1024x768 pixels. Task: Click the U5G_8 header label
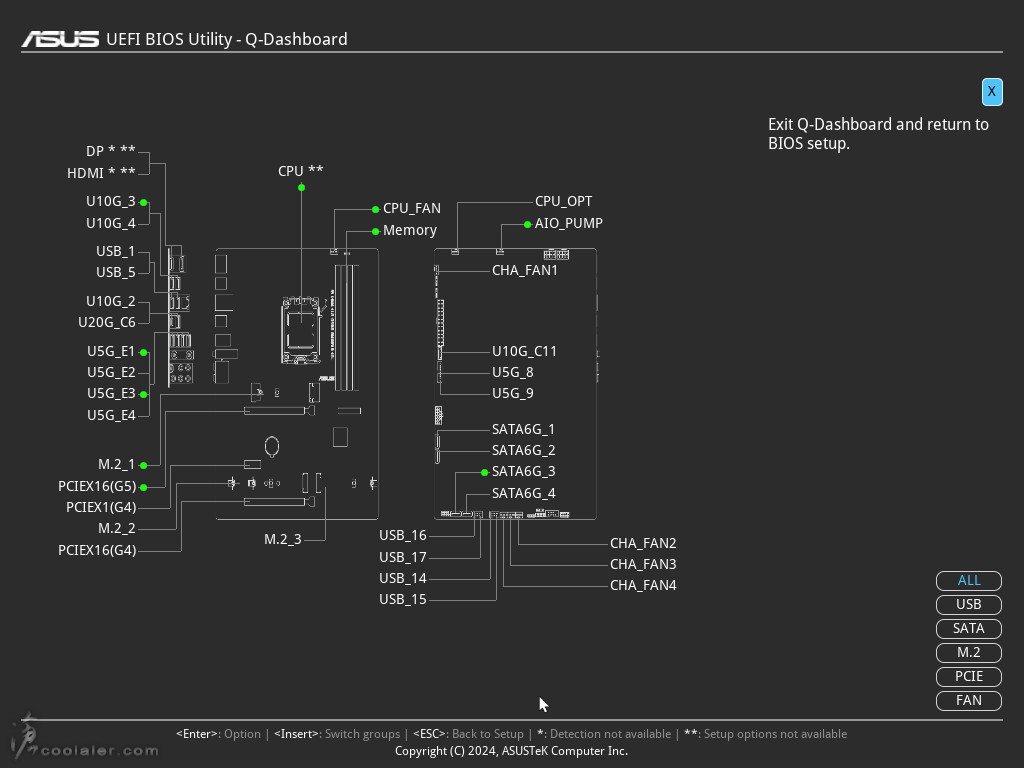coord(513,372)
